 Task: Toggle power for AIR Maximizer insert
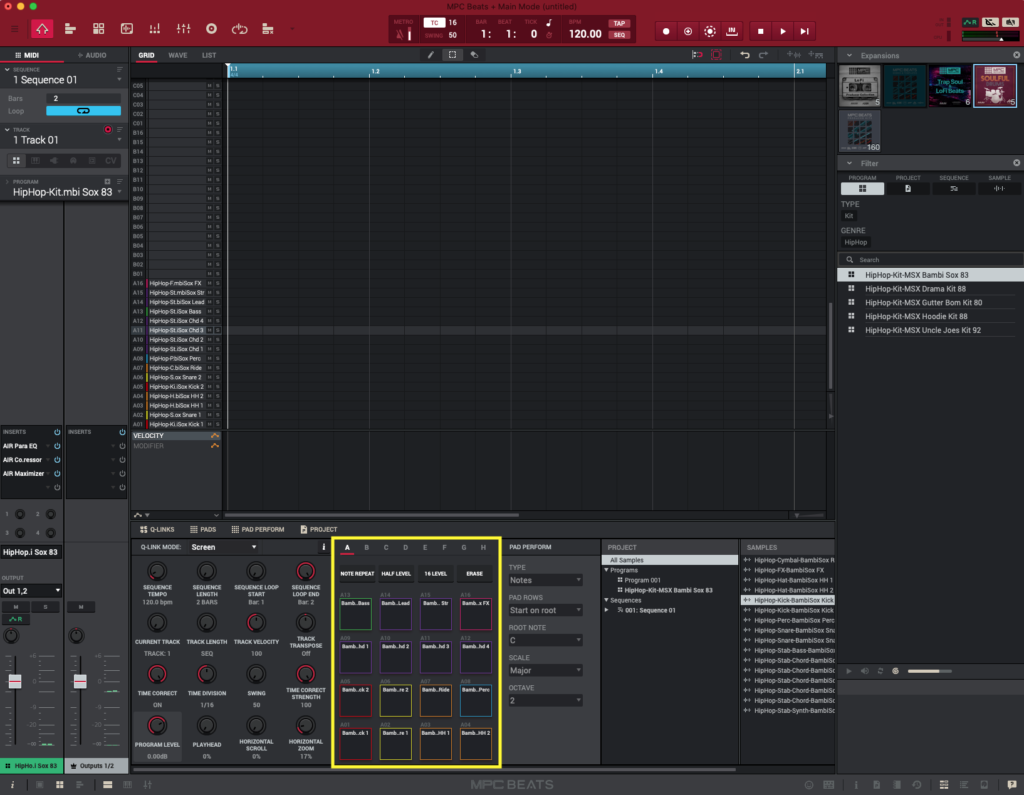click(x=57, y=474)
